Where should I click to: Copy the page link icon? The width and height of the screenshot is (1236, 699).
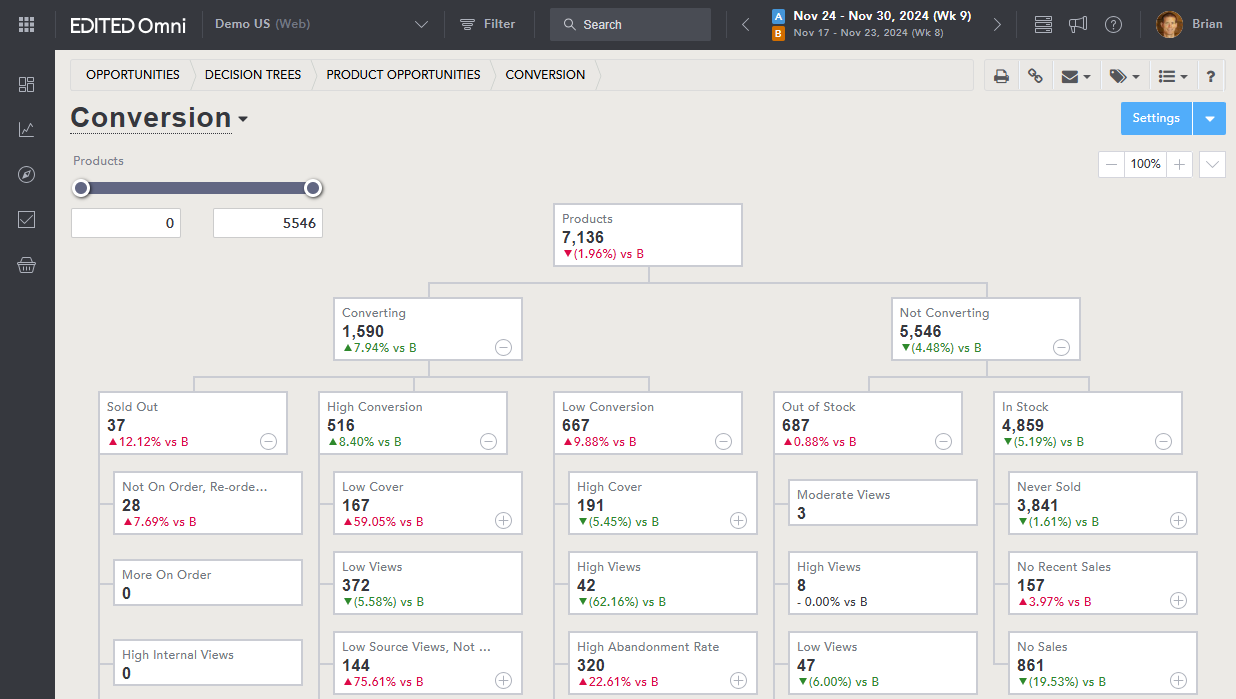click(1035, 76)
